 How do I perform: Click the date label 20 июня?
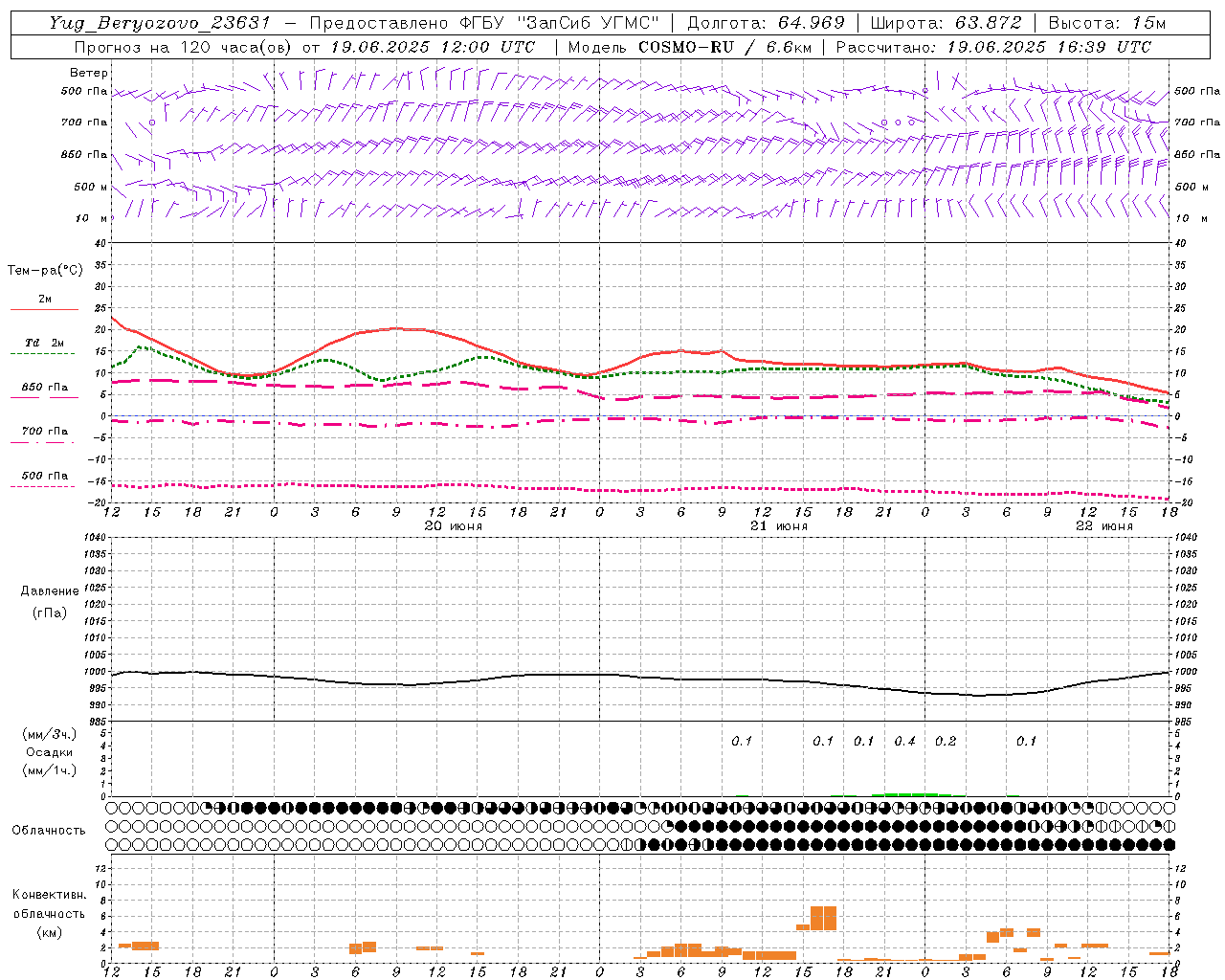(454, 526)
